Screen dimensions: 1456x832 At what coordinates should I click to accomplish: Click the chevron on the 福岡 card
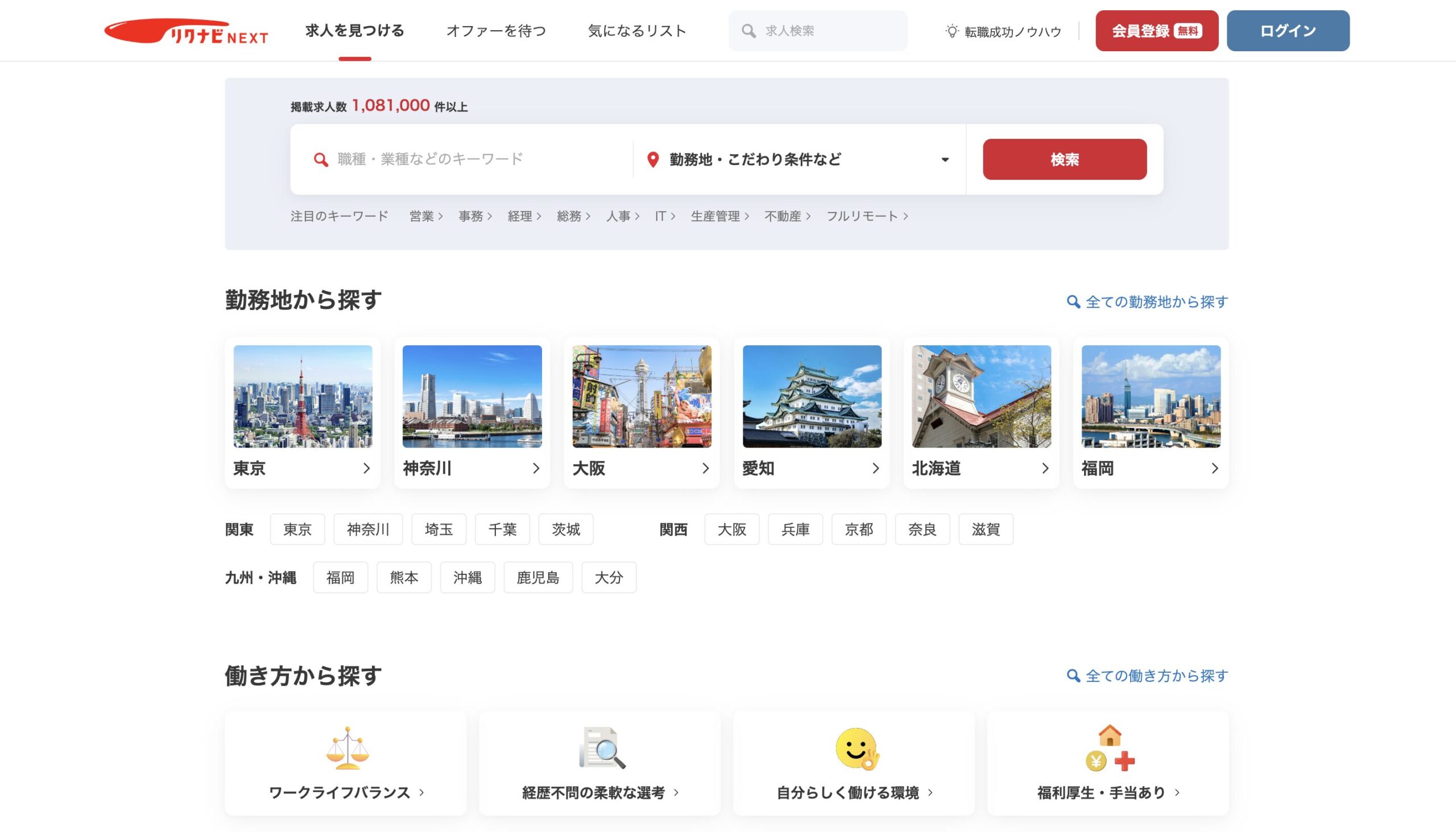click(x=1214, y=469)
